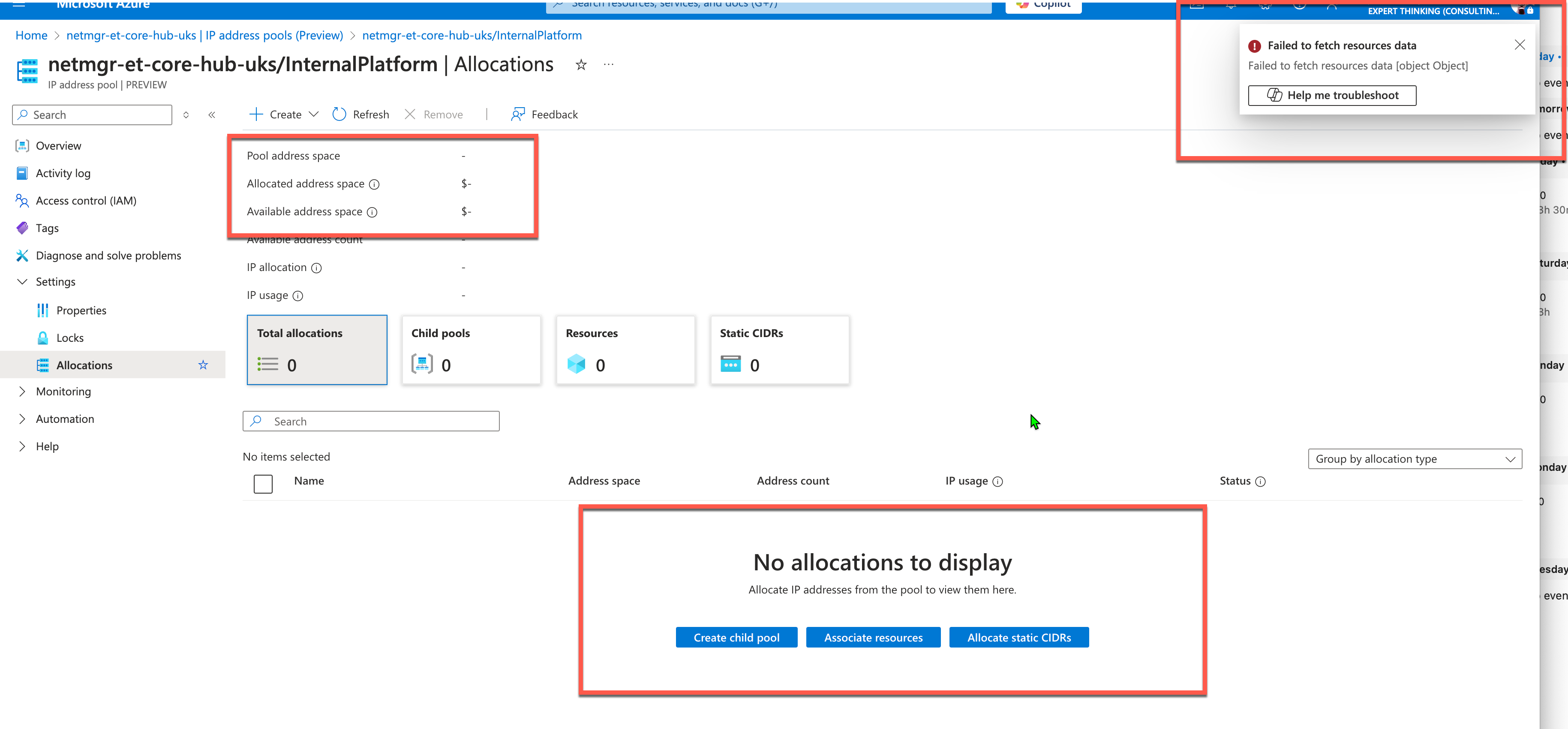1568x729 pixels.
Task: Open Access control (IAM) menu item
Action: 86,200
